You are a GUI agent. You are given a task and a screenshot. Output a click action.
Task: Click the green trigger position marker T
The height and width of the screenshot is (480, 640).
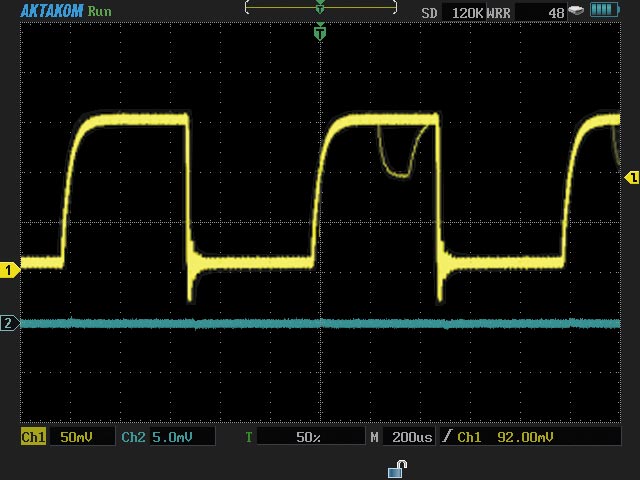(x=320, y=33)
